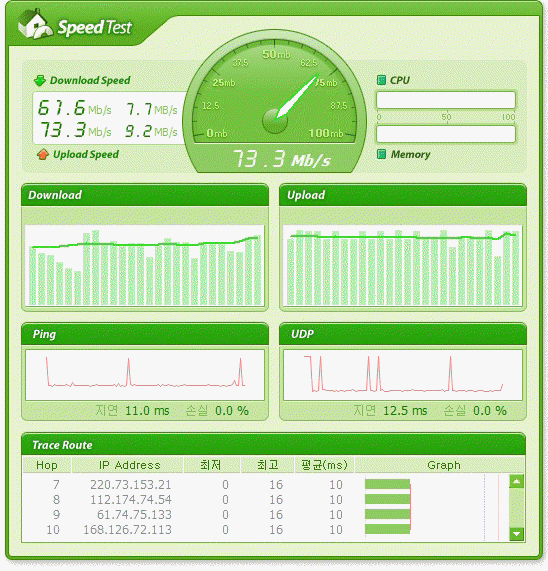Screen dimensions: 548x571
Task: Click the 평균(ms) column header
Action: click(324, 465)
